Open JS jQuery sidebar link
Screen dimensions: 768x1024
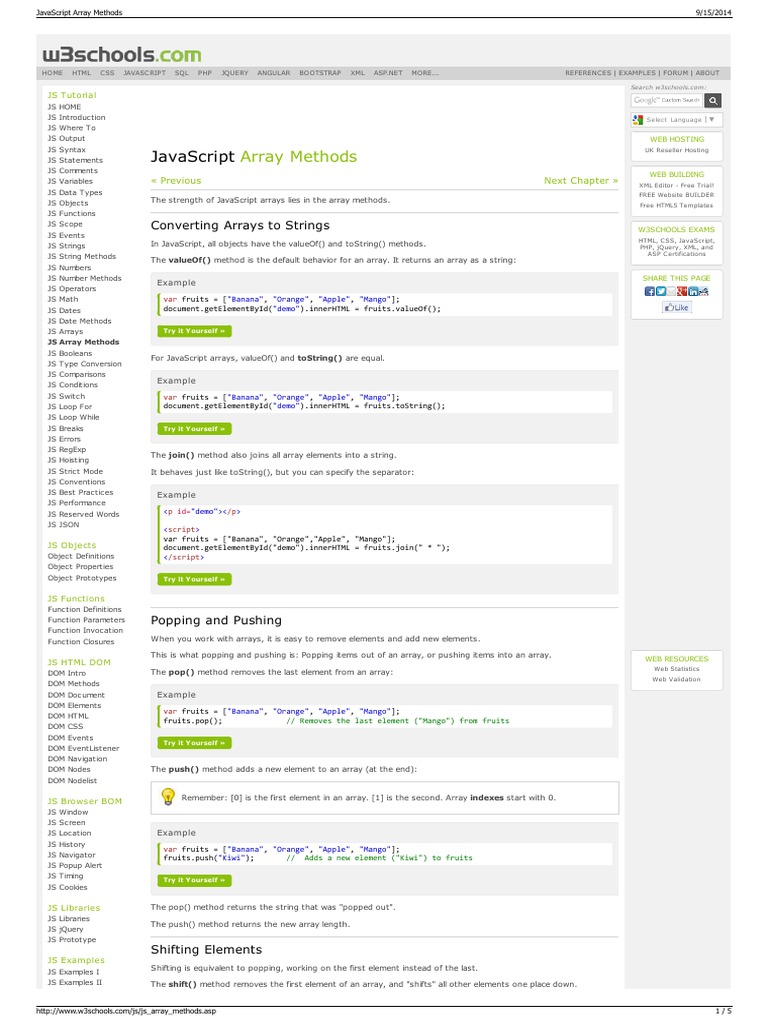point(65,929)
